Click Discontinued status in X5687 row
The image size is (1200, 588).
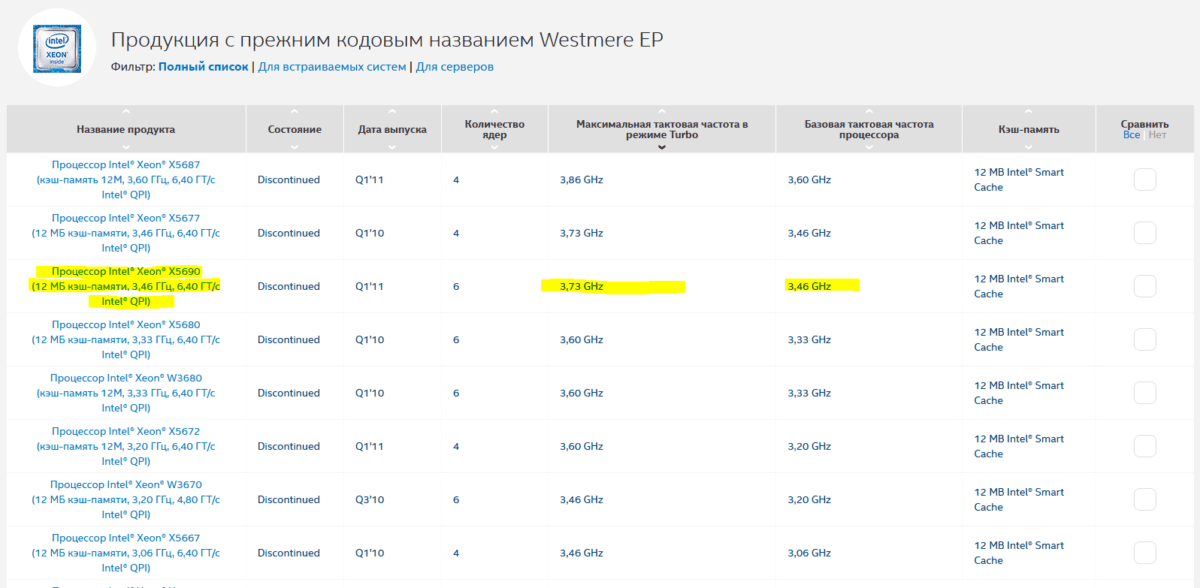click(x=288, y=180)
